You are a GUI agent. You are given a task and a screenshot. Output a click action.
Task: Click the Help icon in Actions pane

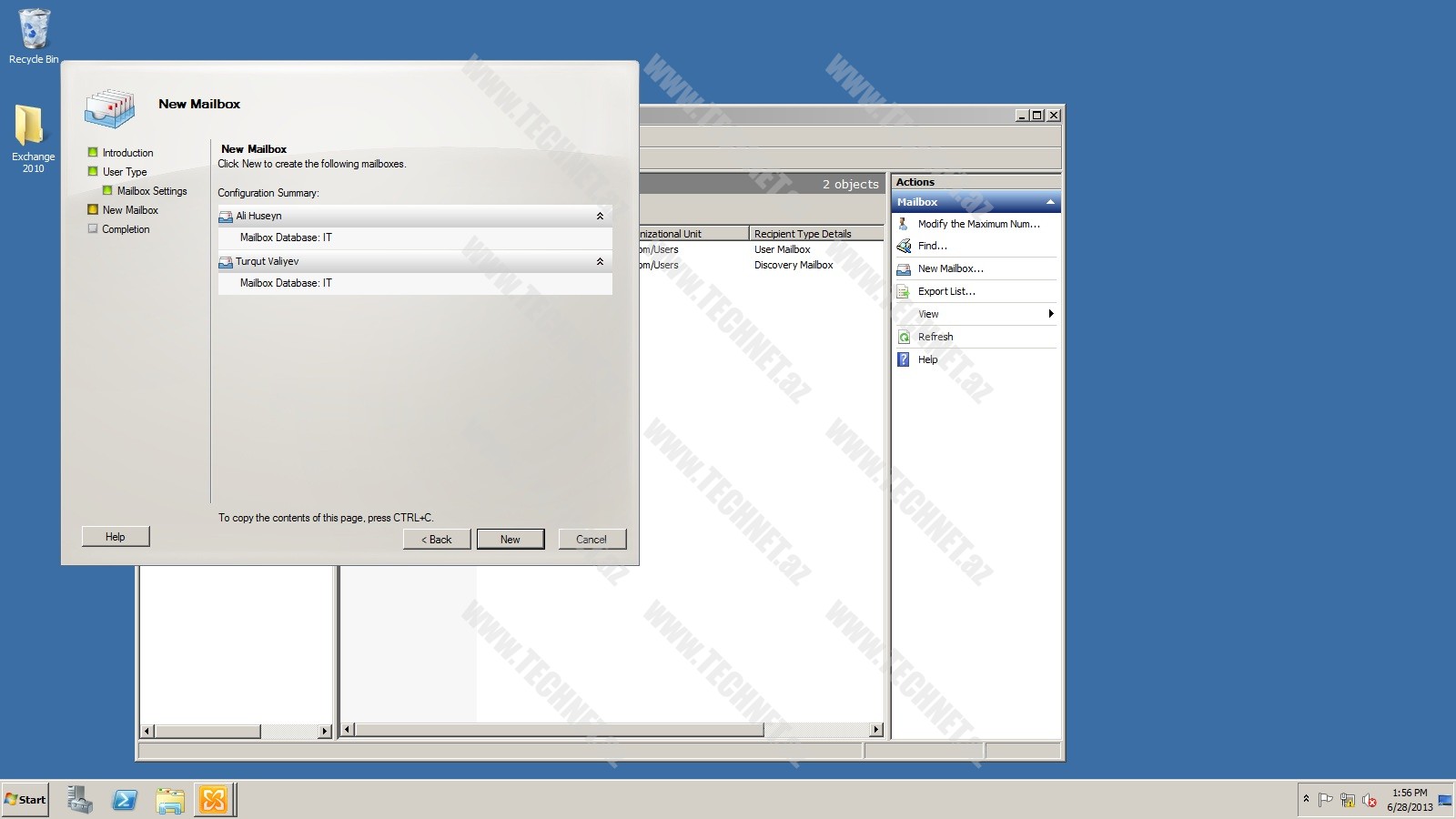tap(904, 359)
